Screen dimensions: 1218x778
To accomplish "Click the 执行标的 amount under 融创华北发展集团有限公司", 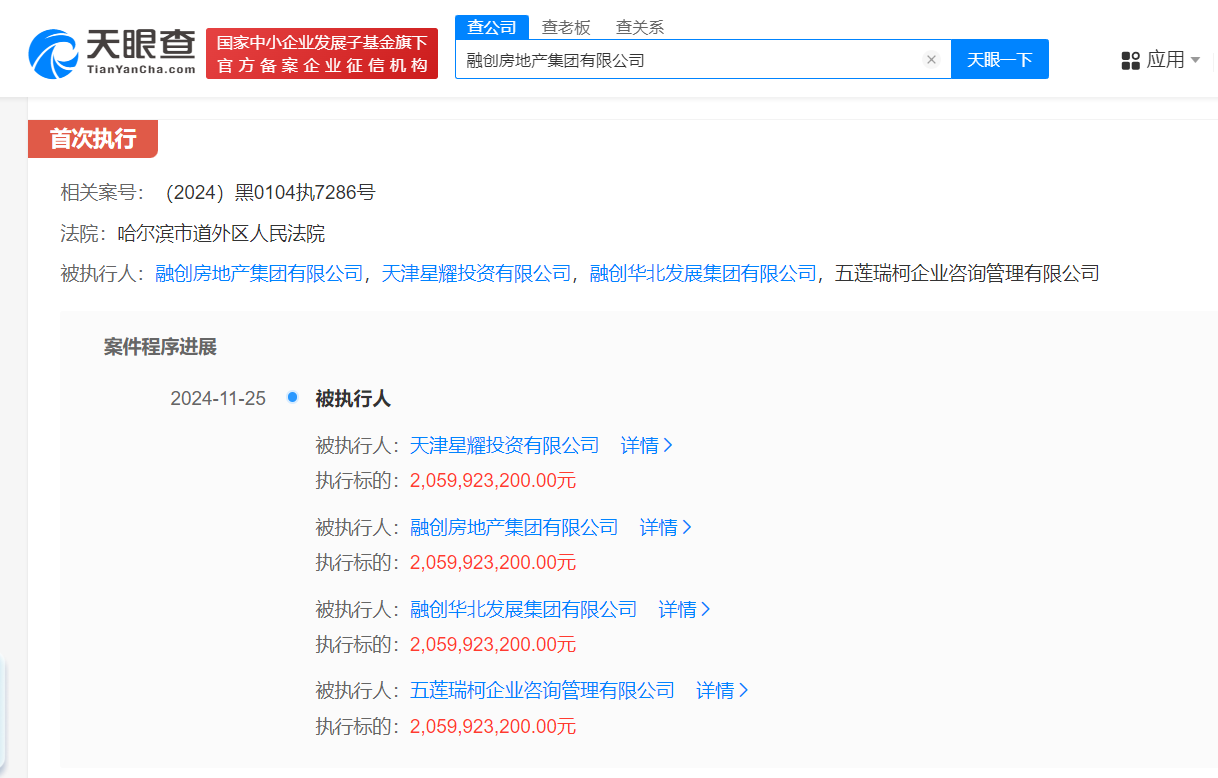I will pos(493,644).
